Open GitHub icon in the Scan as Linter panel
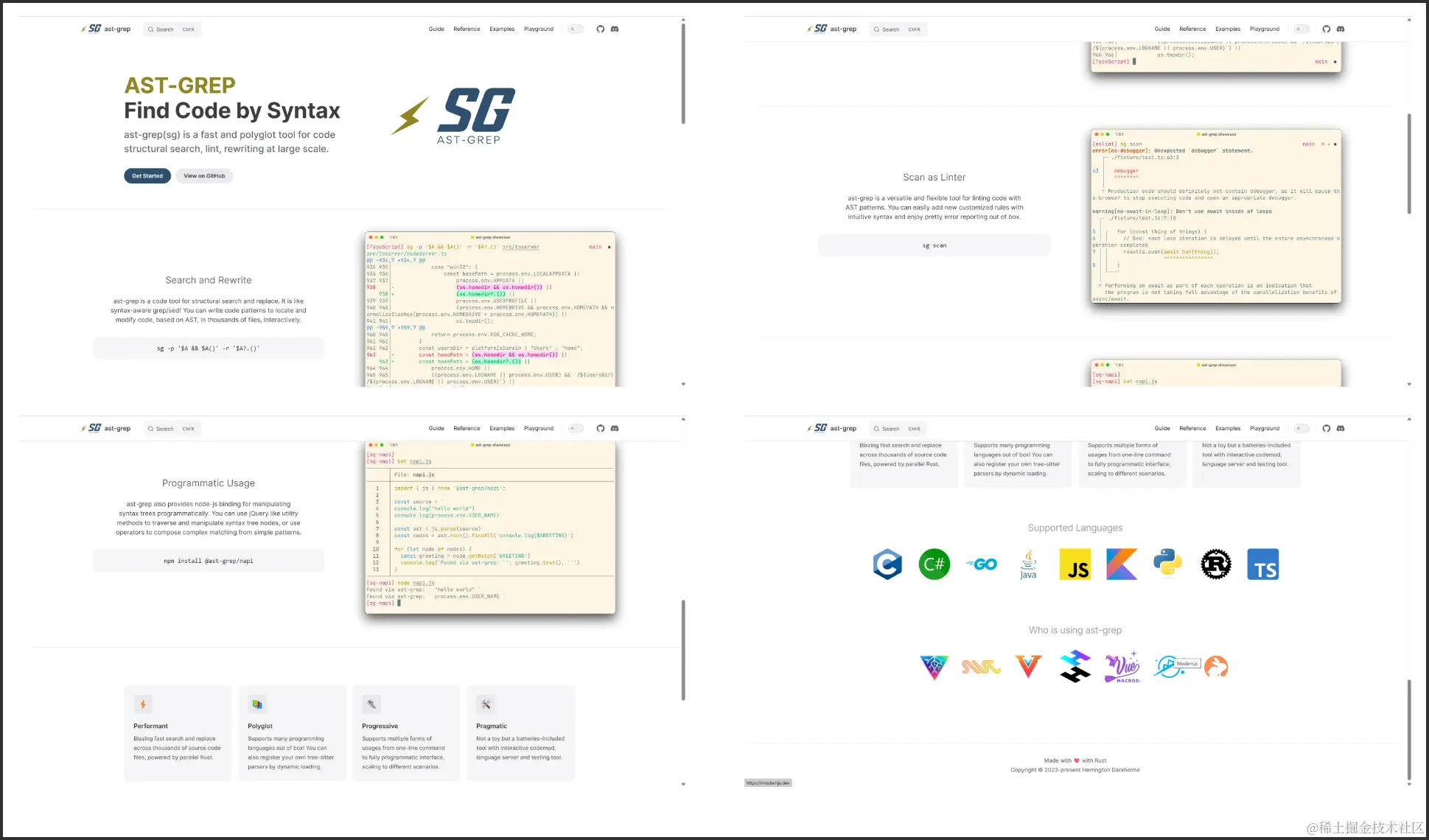This screenshot has width=1429, height=840. pyautogui.click(x=1326, y=29)
